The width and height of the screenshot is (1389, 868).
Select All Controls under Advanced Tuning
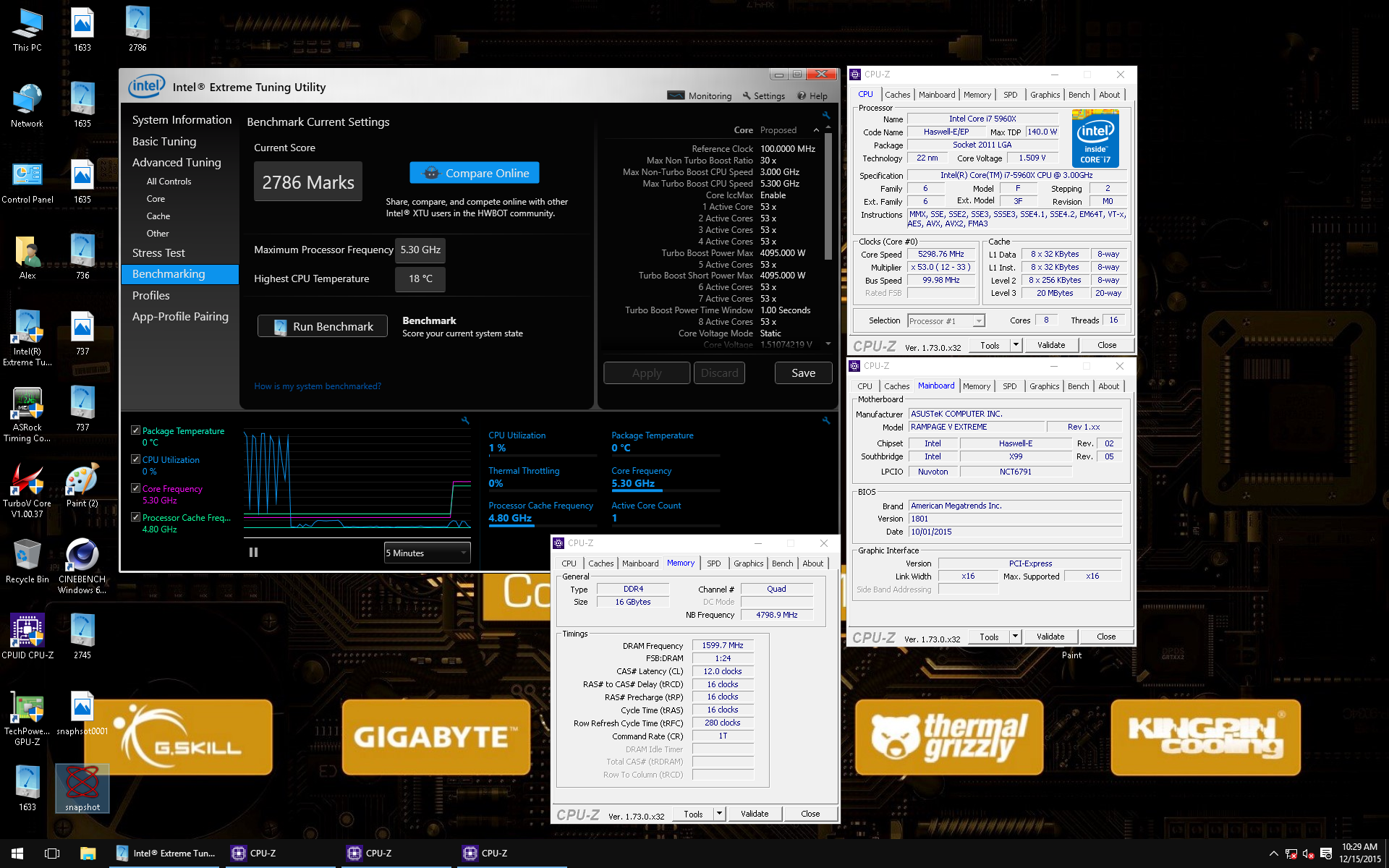click(x=169, y=182)
